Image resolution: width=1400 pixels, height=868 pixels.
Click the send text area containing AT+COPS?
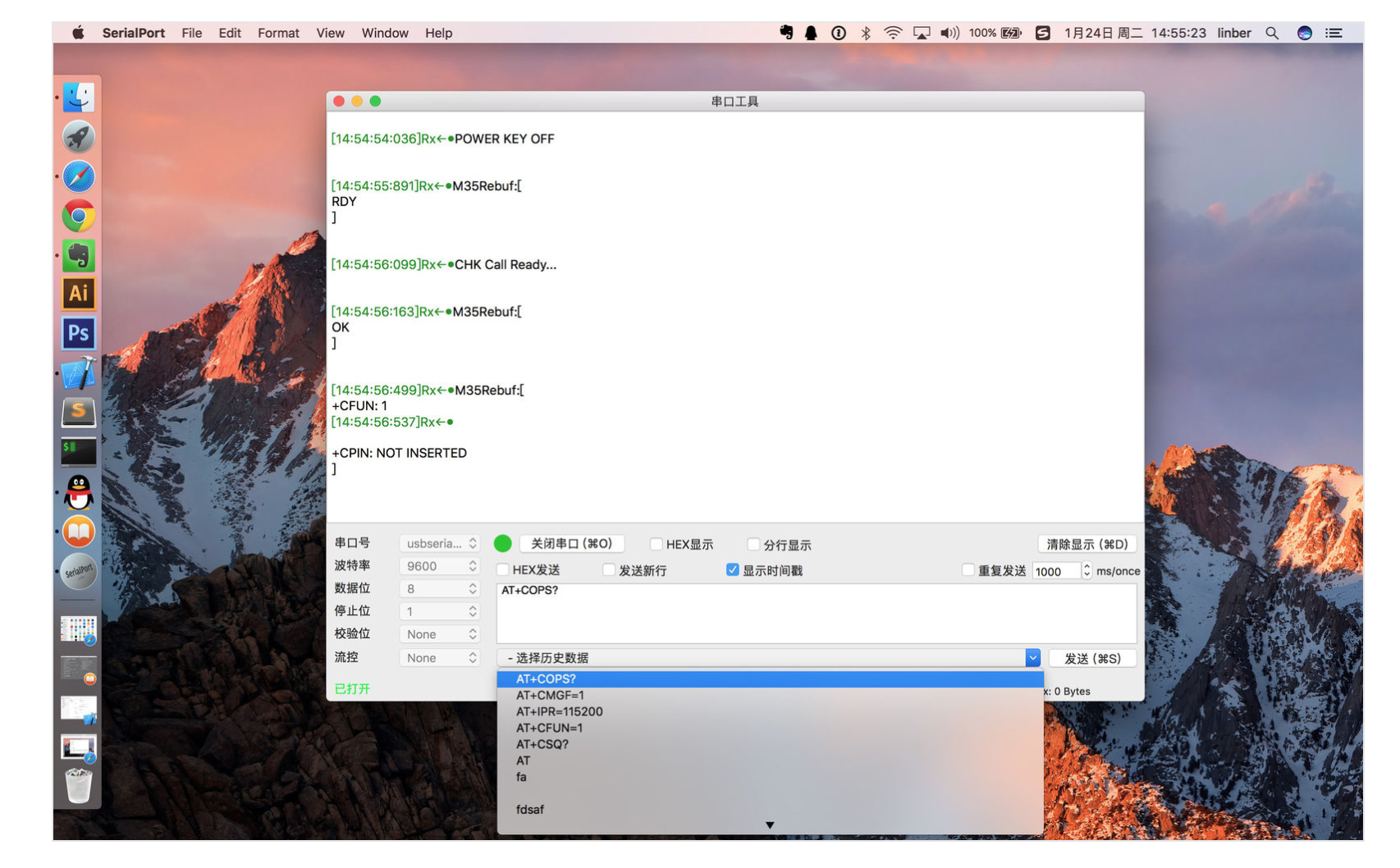(x=817, y=613)
